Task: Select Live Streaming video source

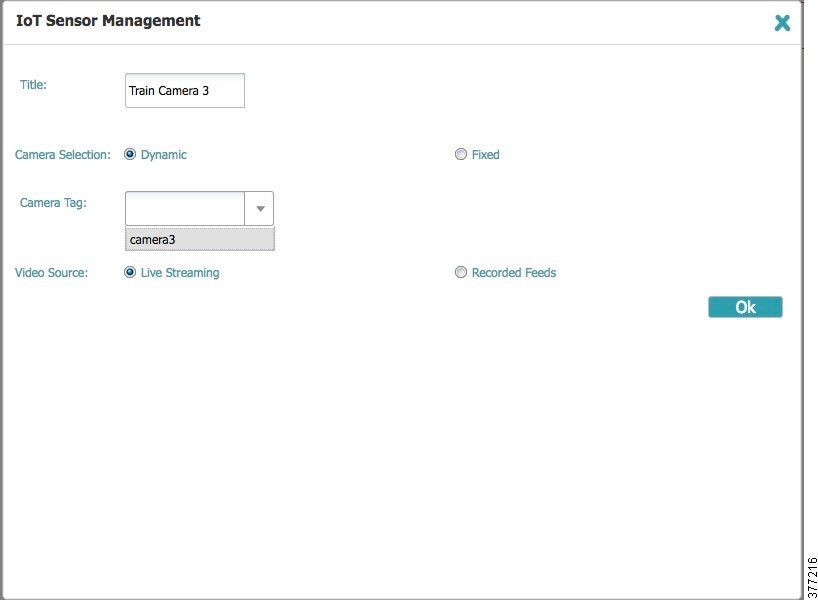Action: coord(130,272)
